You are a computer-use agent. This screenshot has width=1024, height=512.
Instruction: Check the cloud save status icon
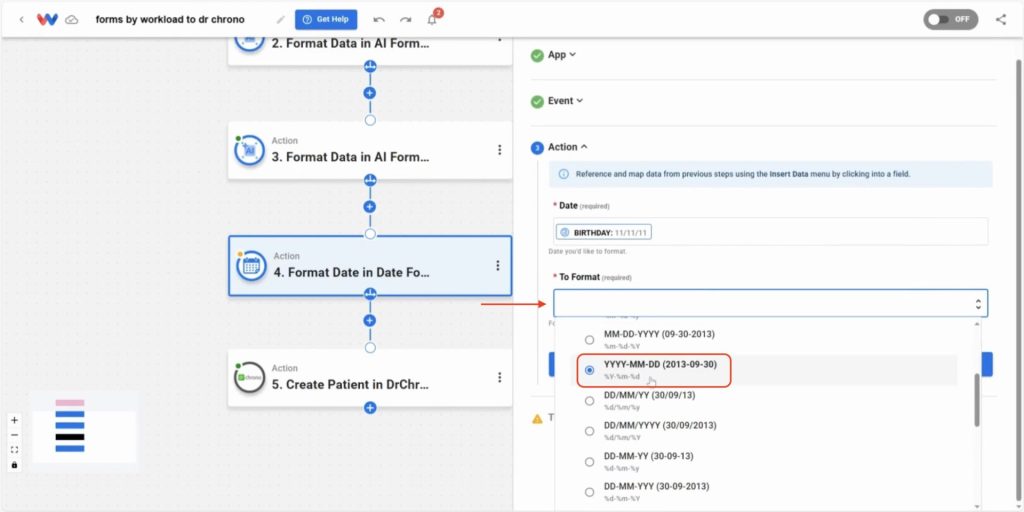[x=72, y=20]
